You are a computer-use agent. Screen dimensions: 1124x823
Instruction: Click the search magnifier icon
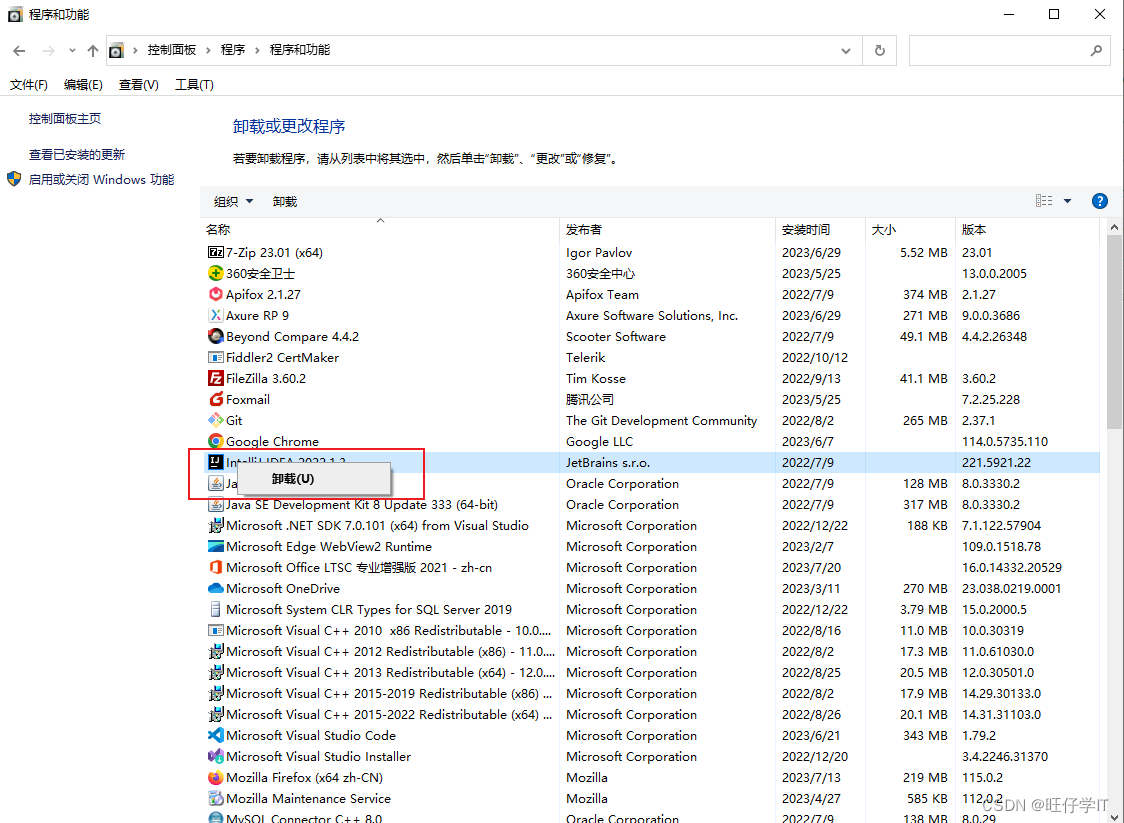(1096, 50)
